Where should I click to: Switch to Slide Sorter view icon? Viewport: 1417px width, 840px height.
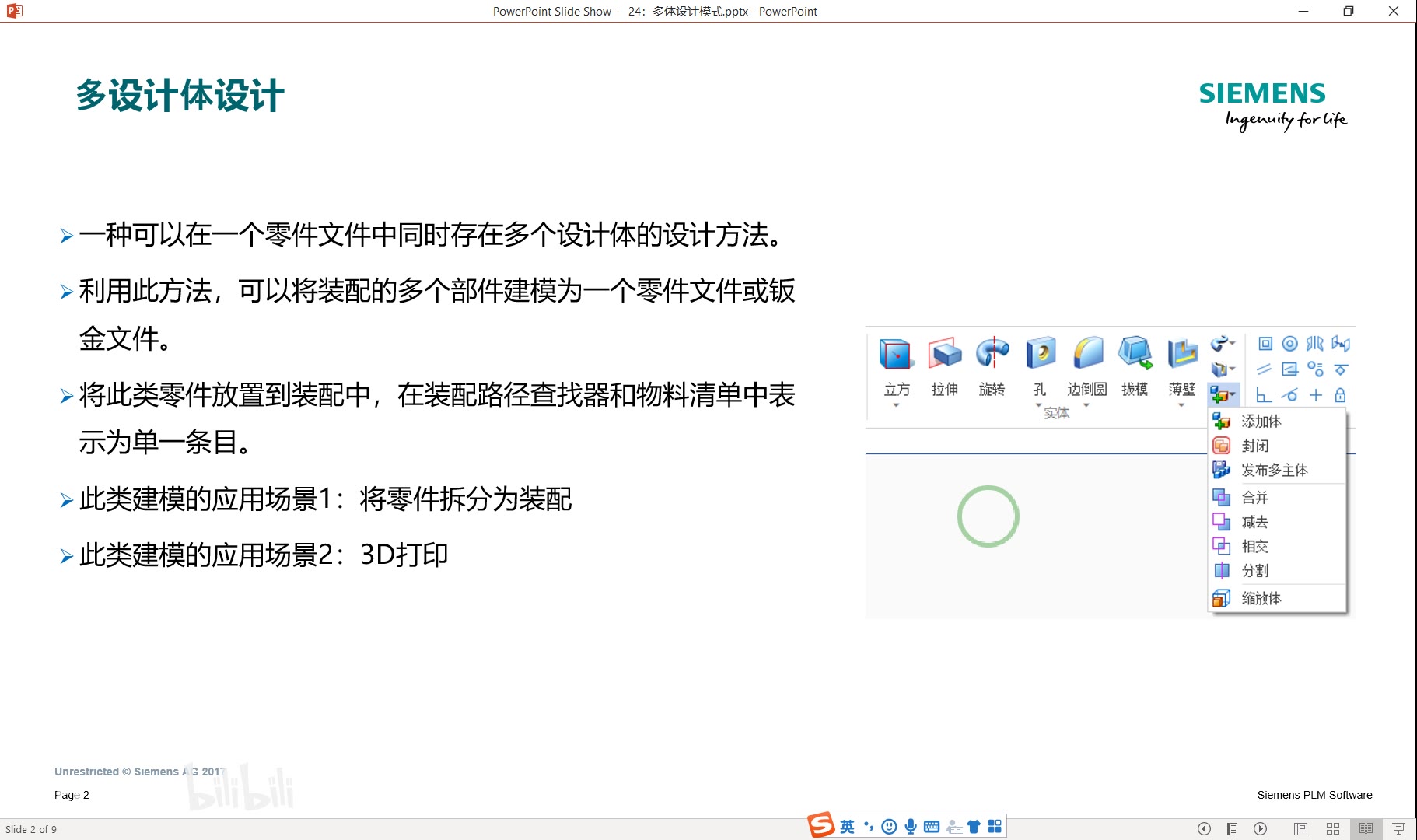coord(1333,829)
